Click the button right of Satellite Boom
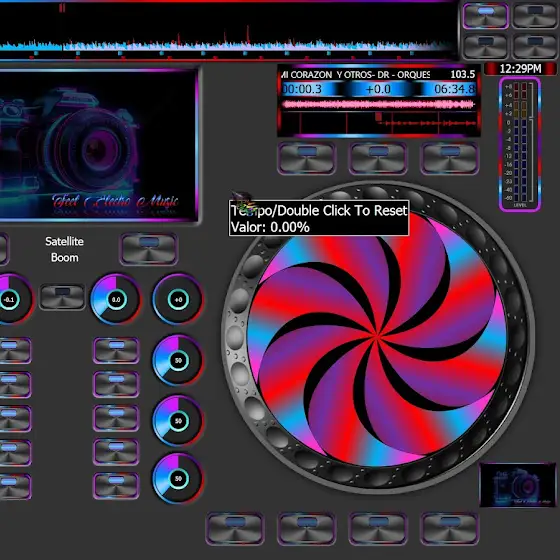Viewport: 560px width, 560px height. click(149, 249)
